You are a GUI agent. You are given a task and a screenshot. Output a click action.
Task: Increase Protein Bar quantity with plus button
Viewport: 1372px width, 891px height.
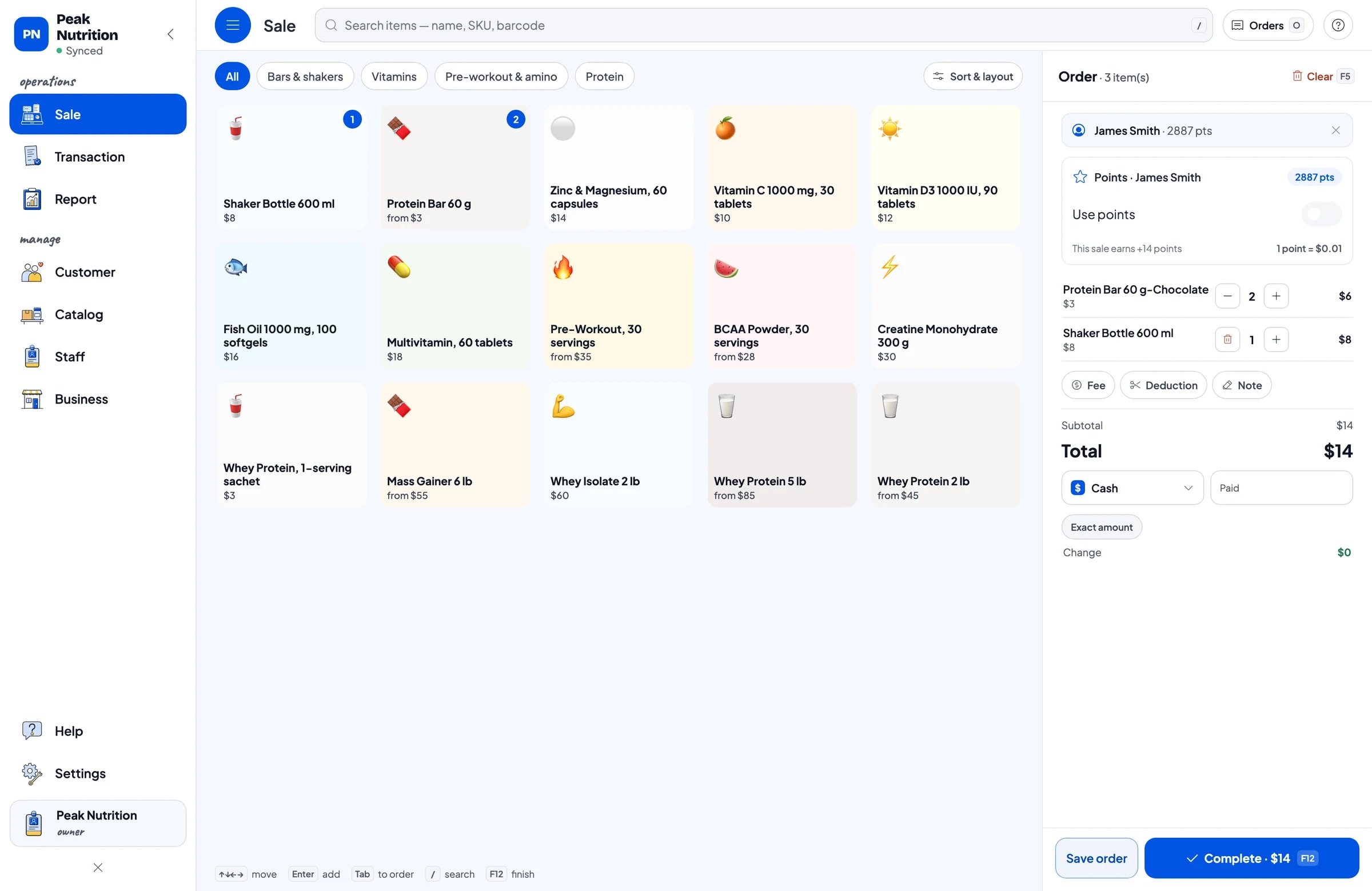point(1276,296)
